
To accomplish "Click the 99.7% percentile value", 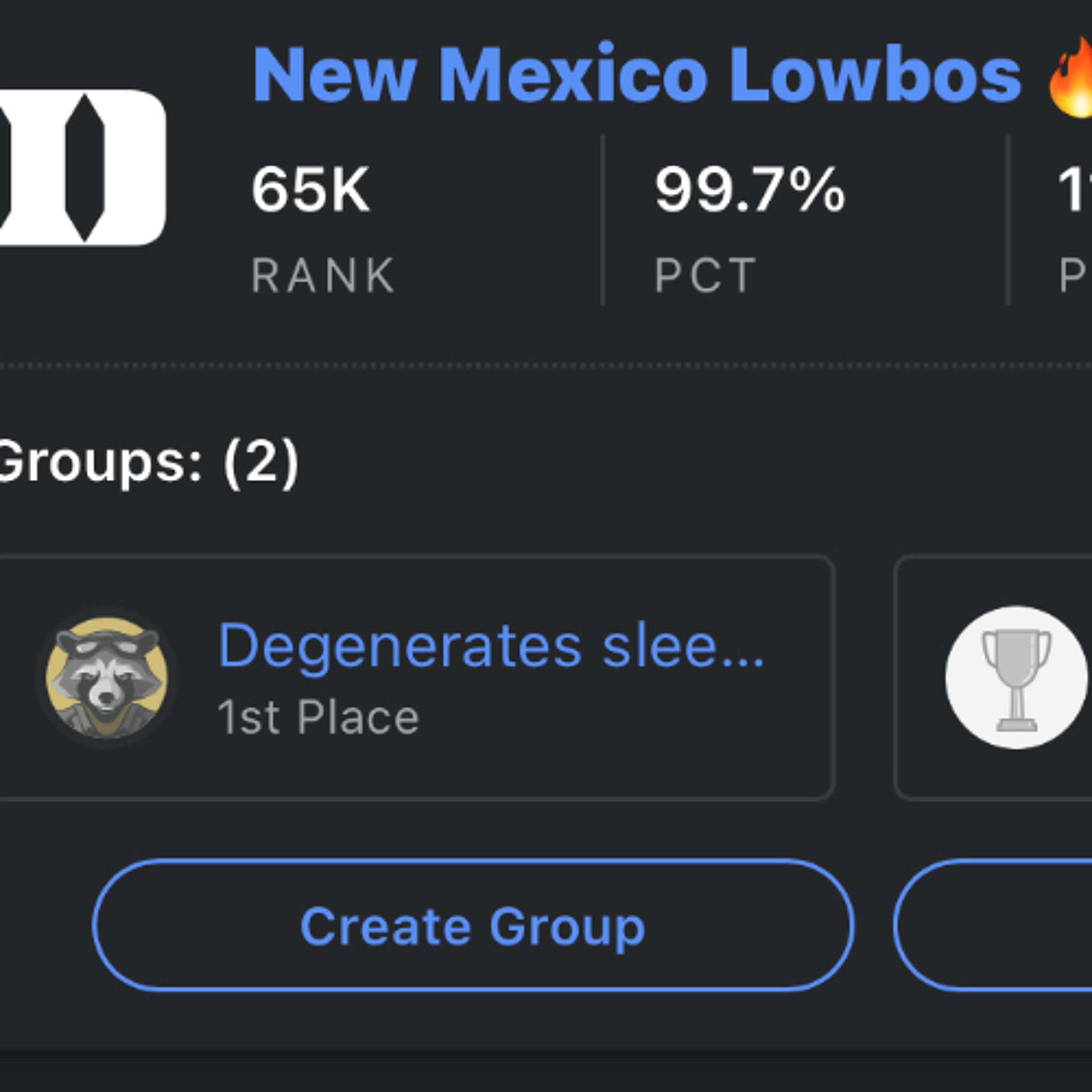I will point(749,189).
